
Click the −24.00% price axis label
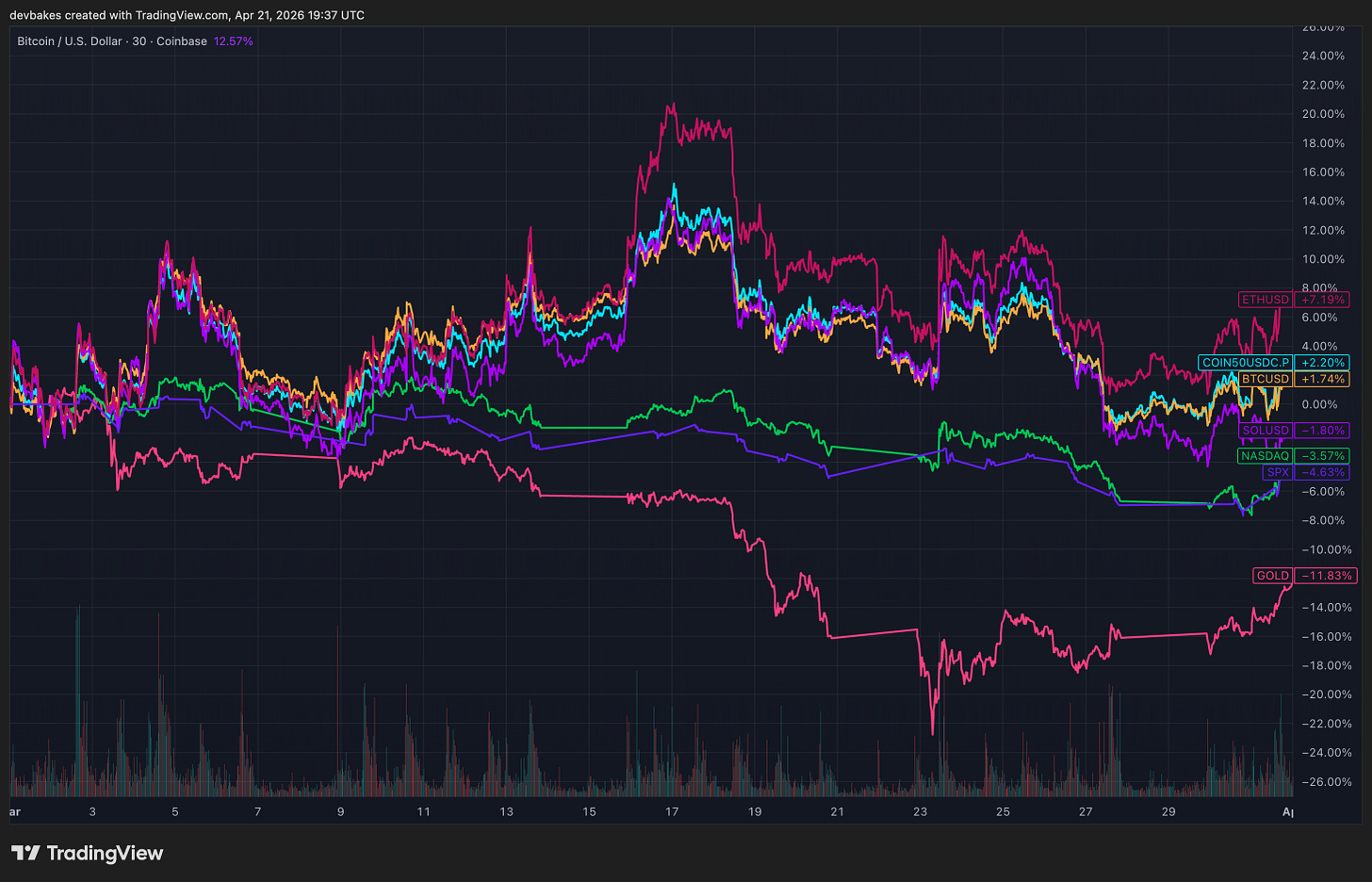[x=1325, y=753]
